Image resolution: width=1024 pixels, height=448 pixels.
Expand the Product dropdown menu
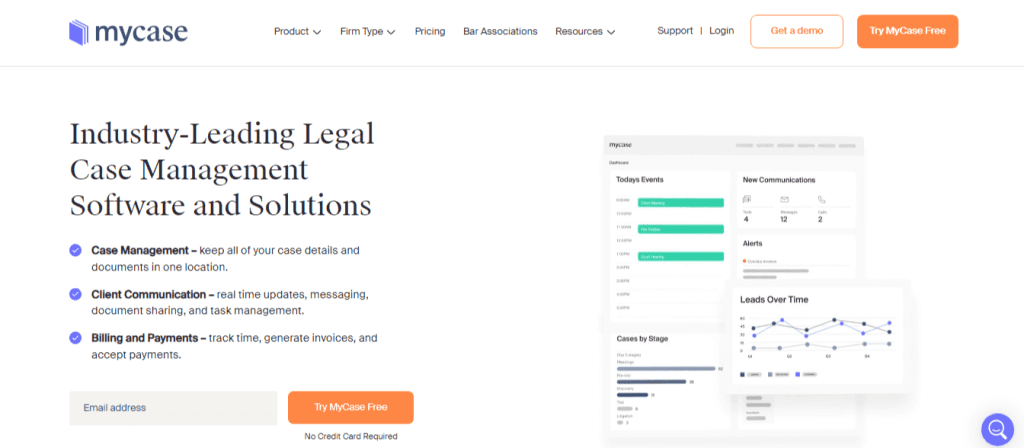tap(297, 31)
